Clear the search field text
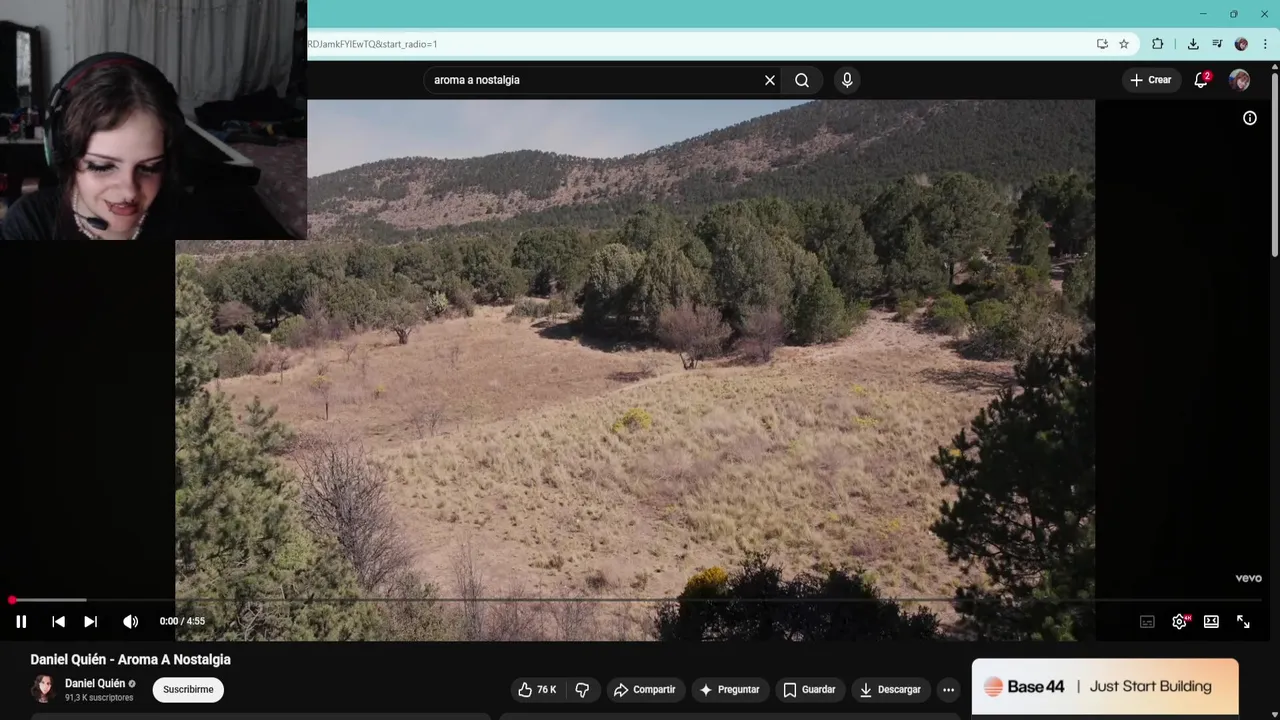 pyautogui.click(x=770, y=80)
